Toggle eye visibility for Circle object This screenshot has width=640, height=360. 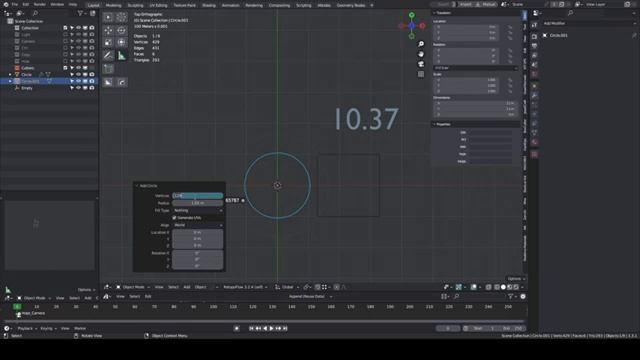78,75
